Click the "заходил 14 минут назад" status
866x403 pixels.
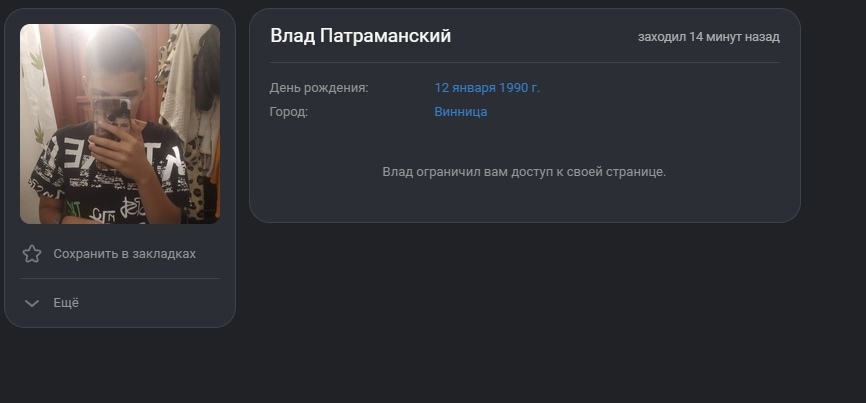coord(708,37)
